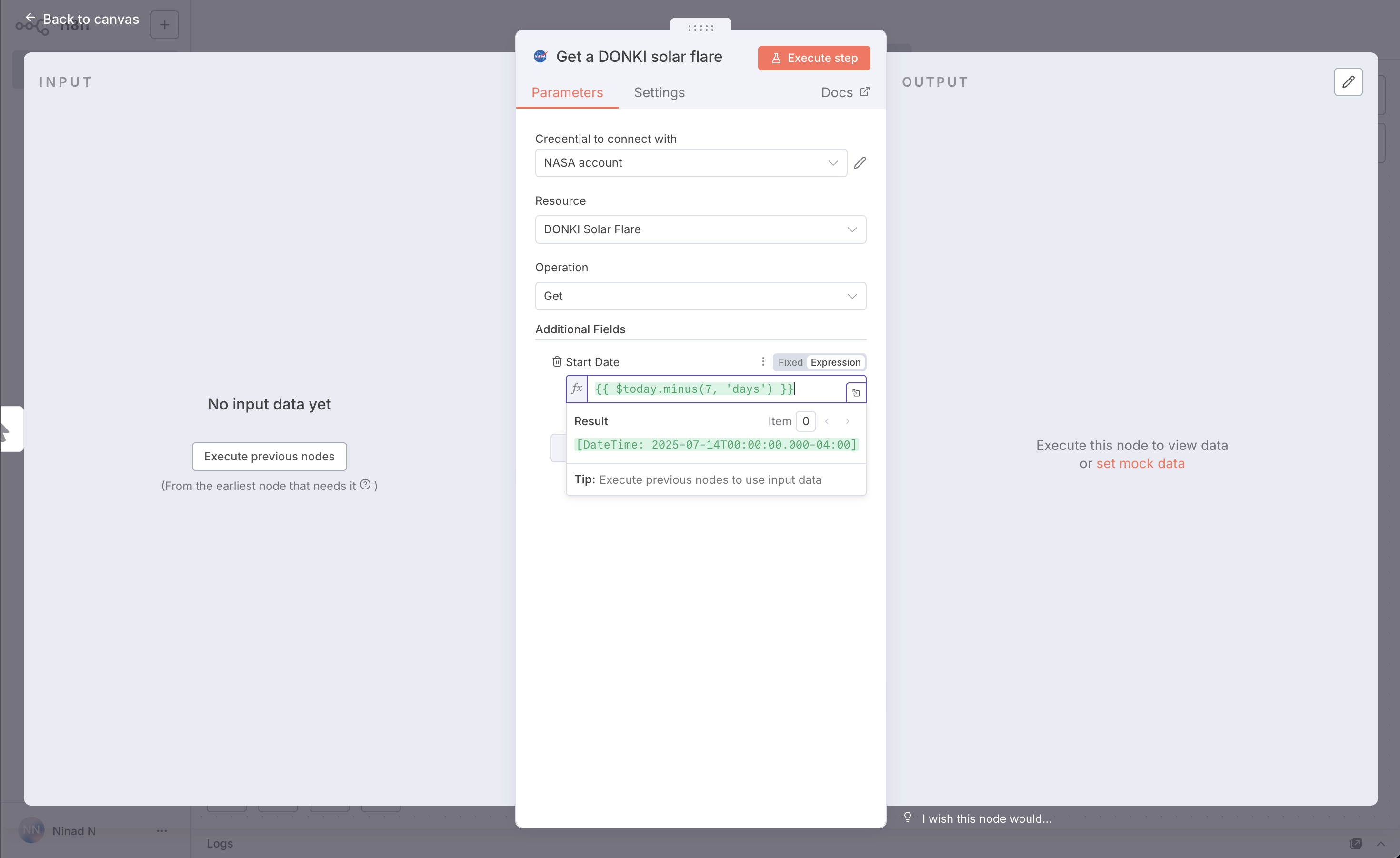This screenshot has width=1400, height=858.
Task: Open Start Date options three-dot menu
Action: pos(763,362)
